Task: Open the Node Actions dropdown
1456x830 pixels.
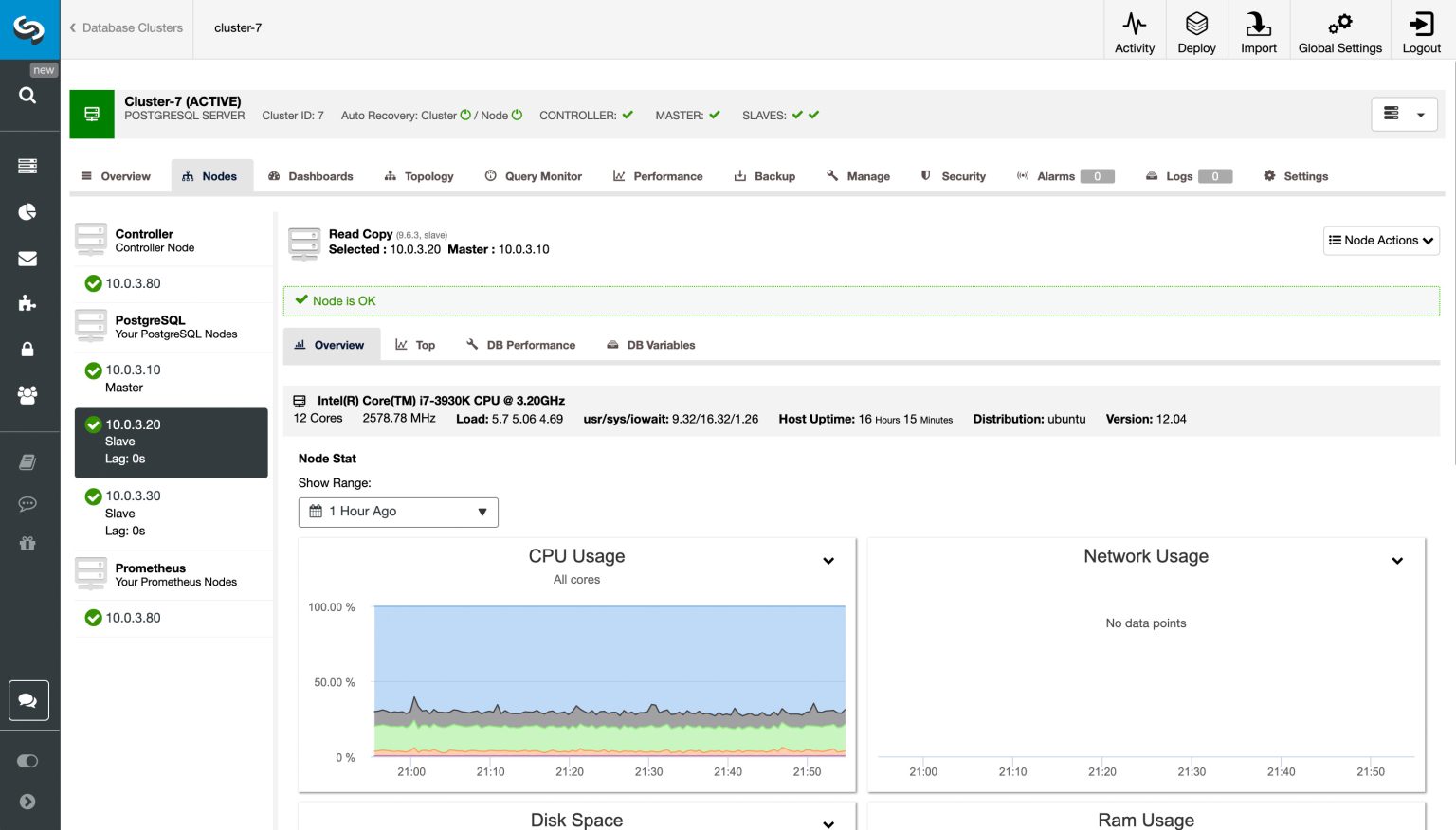Action: 1380,241
